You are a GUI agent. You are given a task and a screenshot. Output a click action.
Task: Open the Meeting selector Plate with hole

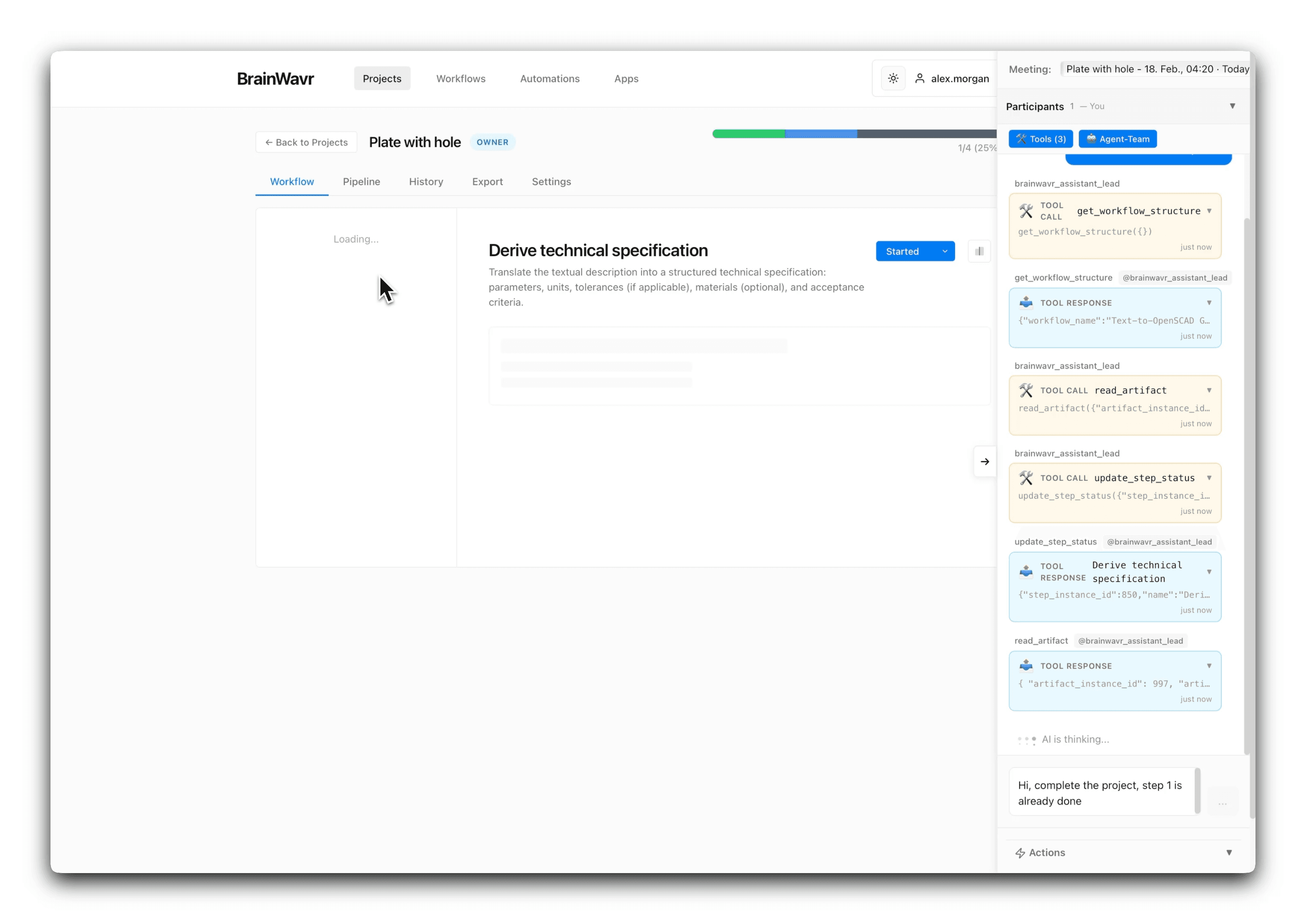click(x=1155, y=69)
